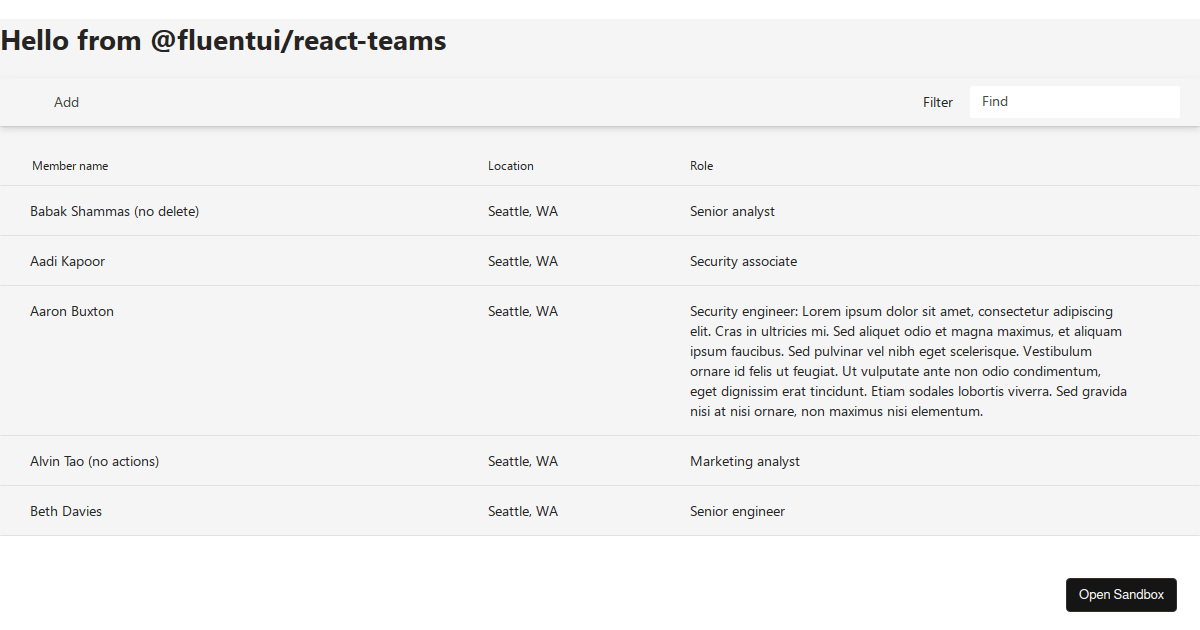
Task: Click the Senior engineer role text
Action: tap(736, 511)
